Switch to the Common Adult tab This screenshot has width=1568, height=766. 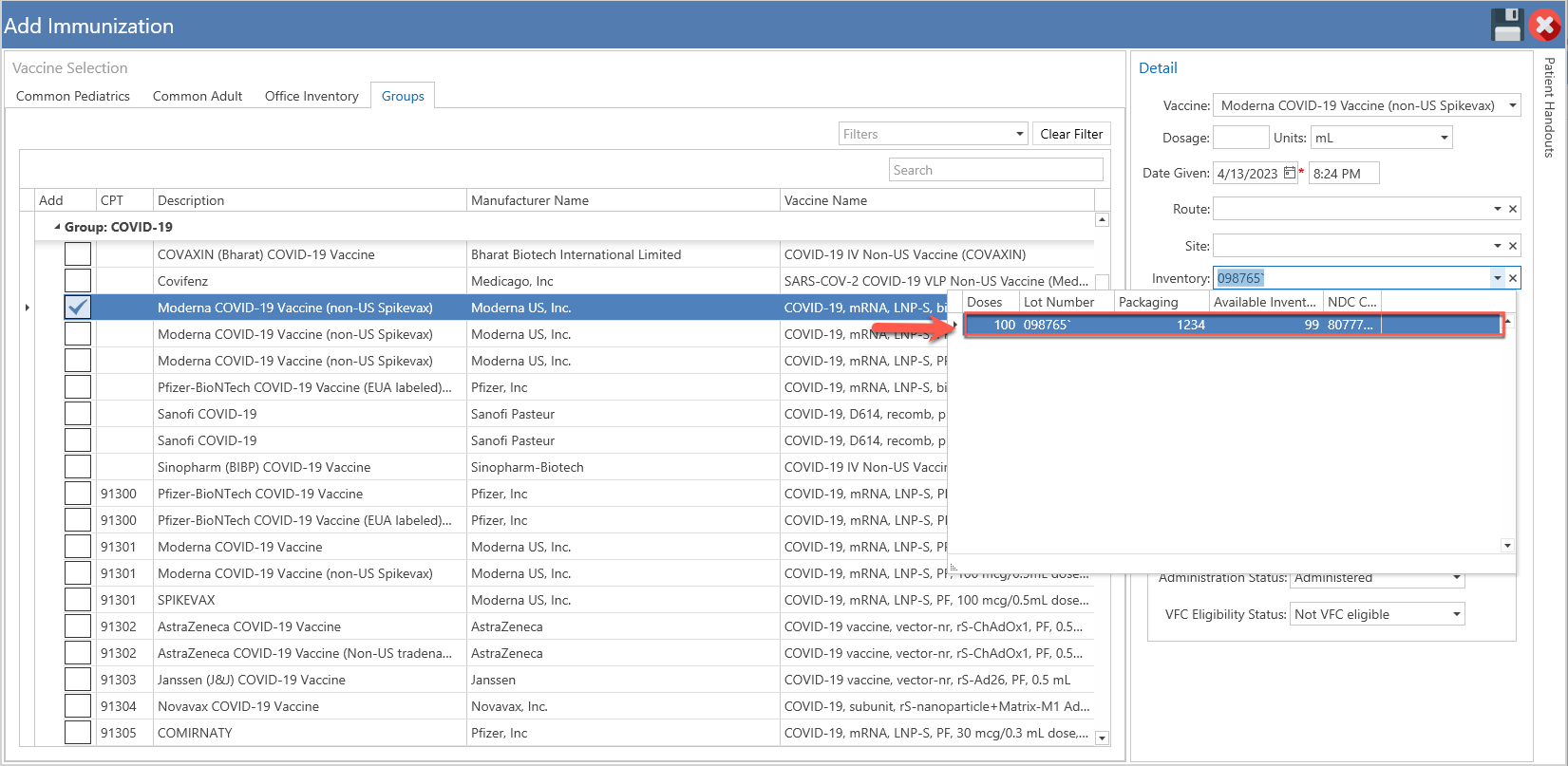pos(198,96)
